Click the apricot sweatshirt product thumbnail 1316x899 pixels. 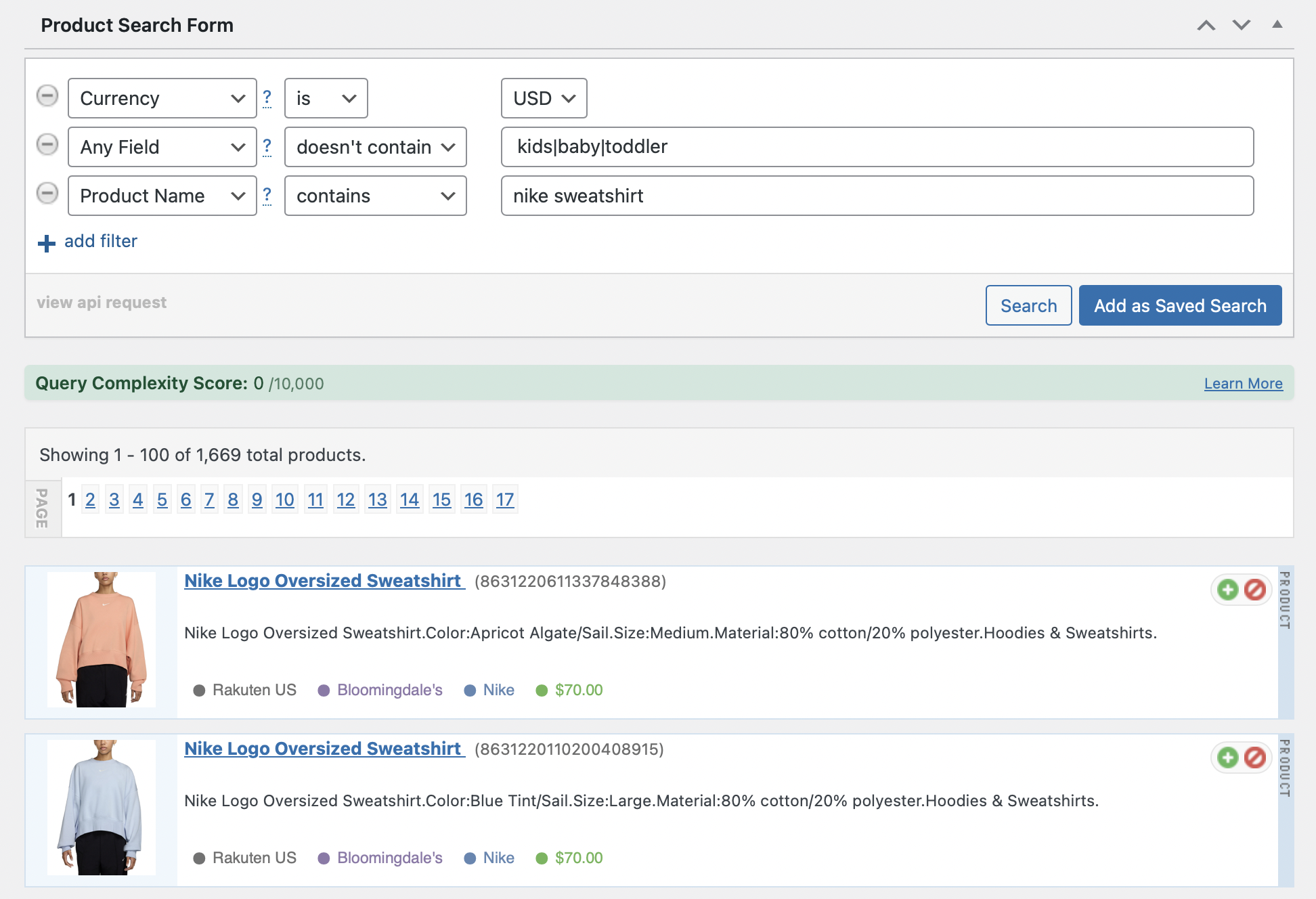coord(102,640)
